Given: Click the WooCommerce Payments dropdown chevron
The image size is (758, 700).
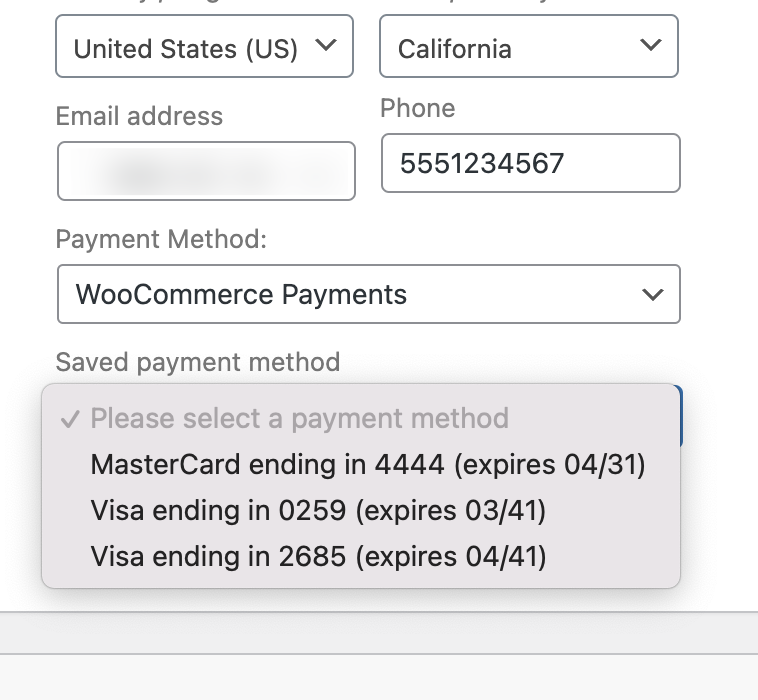Looking at the screenshot, I should pyautogui.click(x=653, y=295).
